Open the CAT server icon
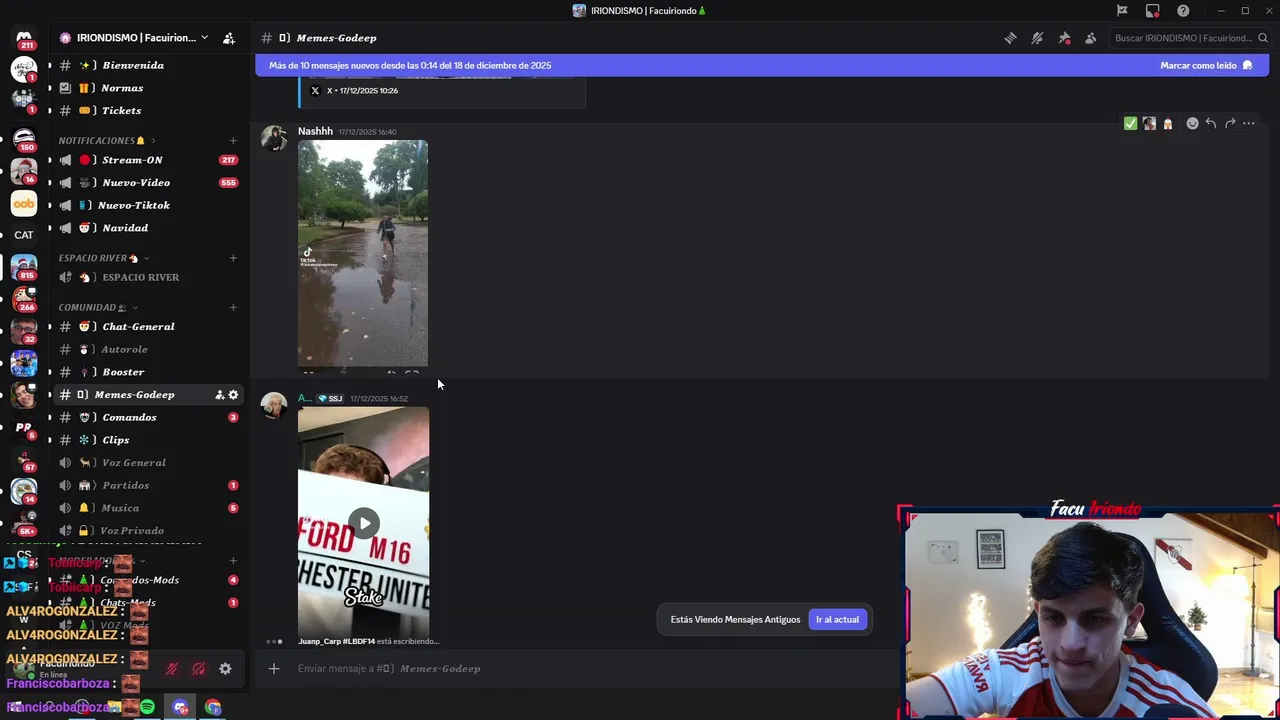Screen dimensions: 1280x720 [24, 236]
